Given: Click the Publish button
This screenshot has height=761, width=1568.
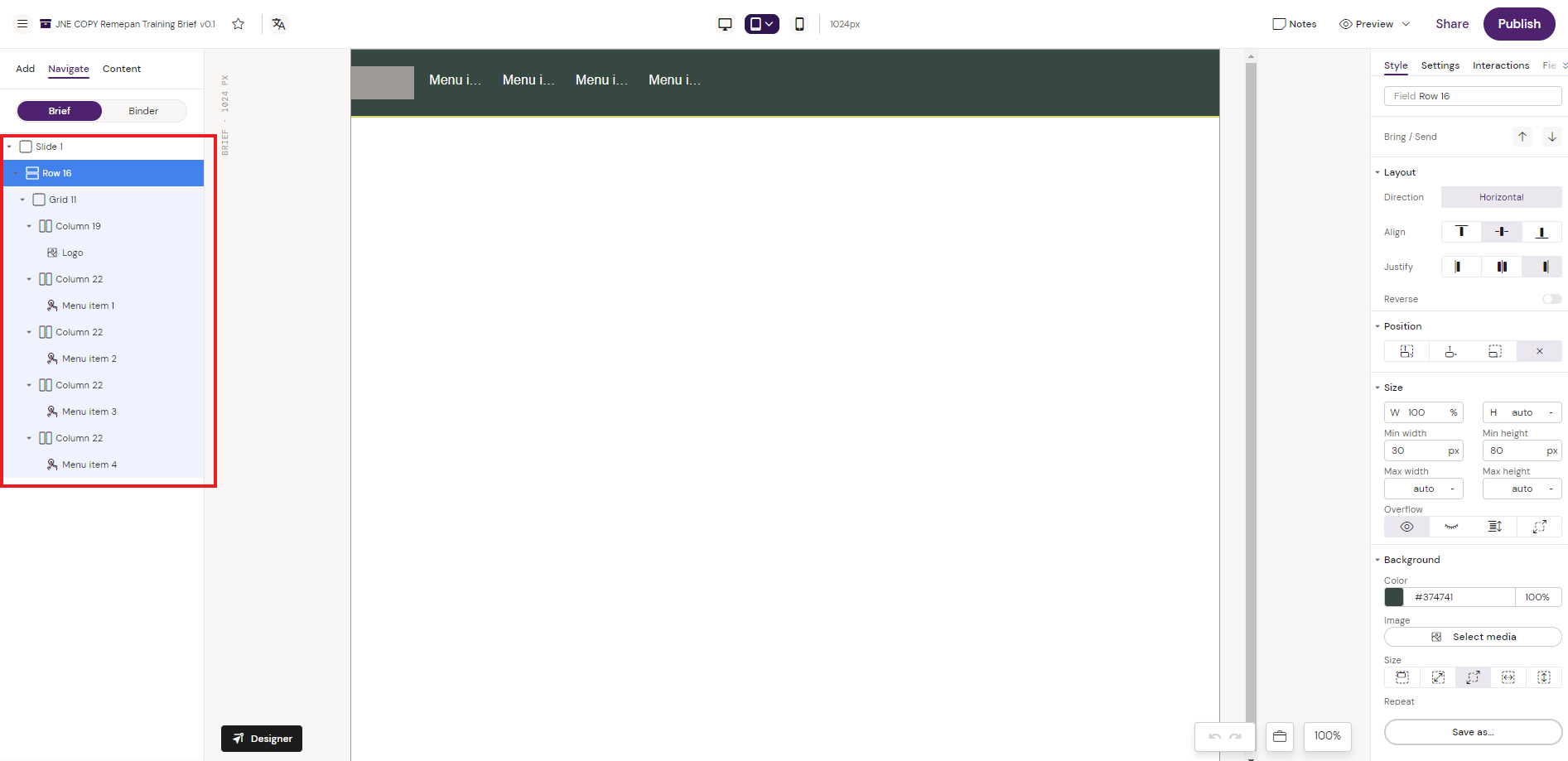Looking at the screenshot, I should coord(1518,24).
